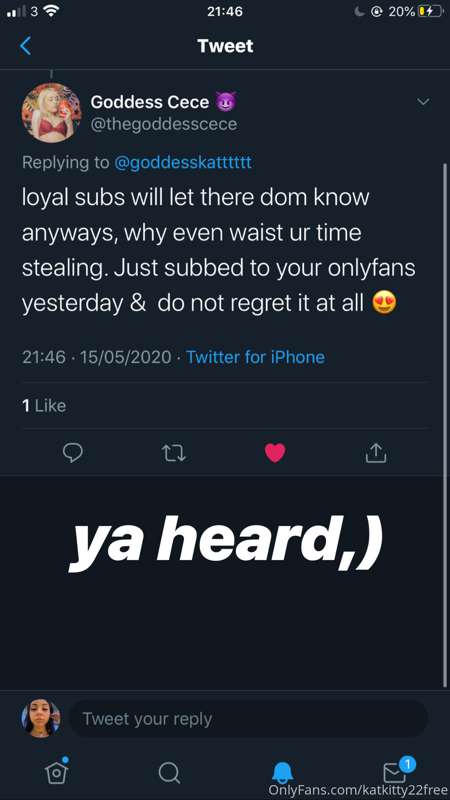
Task: Tap the share tweet icon
Action: tap(376, 453)
